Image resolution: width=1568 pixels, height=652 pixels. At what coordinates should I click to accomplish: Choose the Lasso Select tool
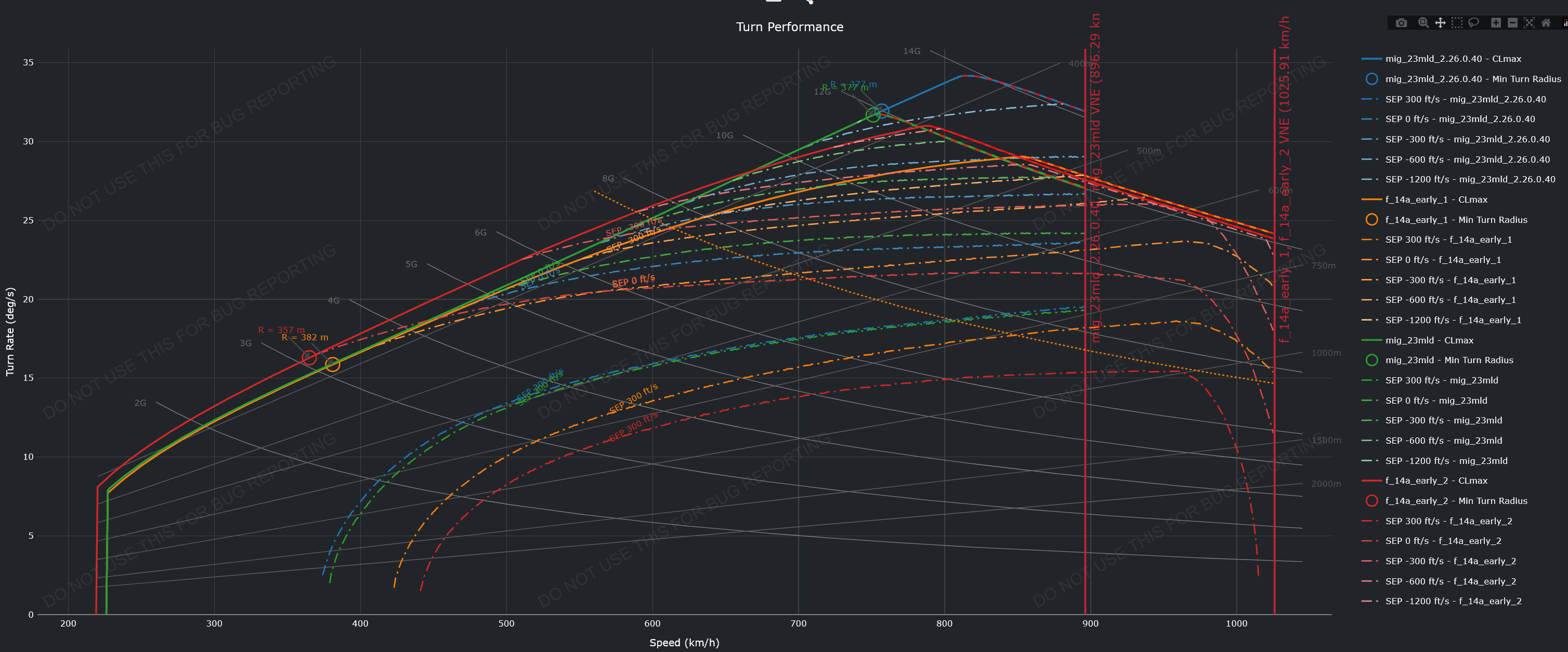coord(1474,22)
